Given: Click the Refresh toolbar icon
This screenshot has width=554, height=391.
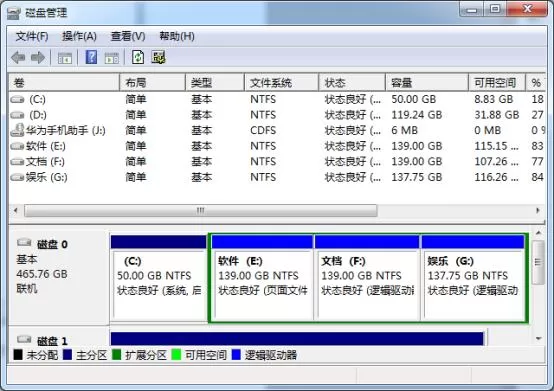Looking at the screenshot, I should [138, 57].
